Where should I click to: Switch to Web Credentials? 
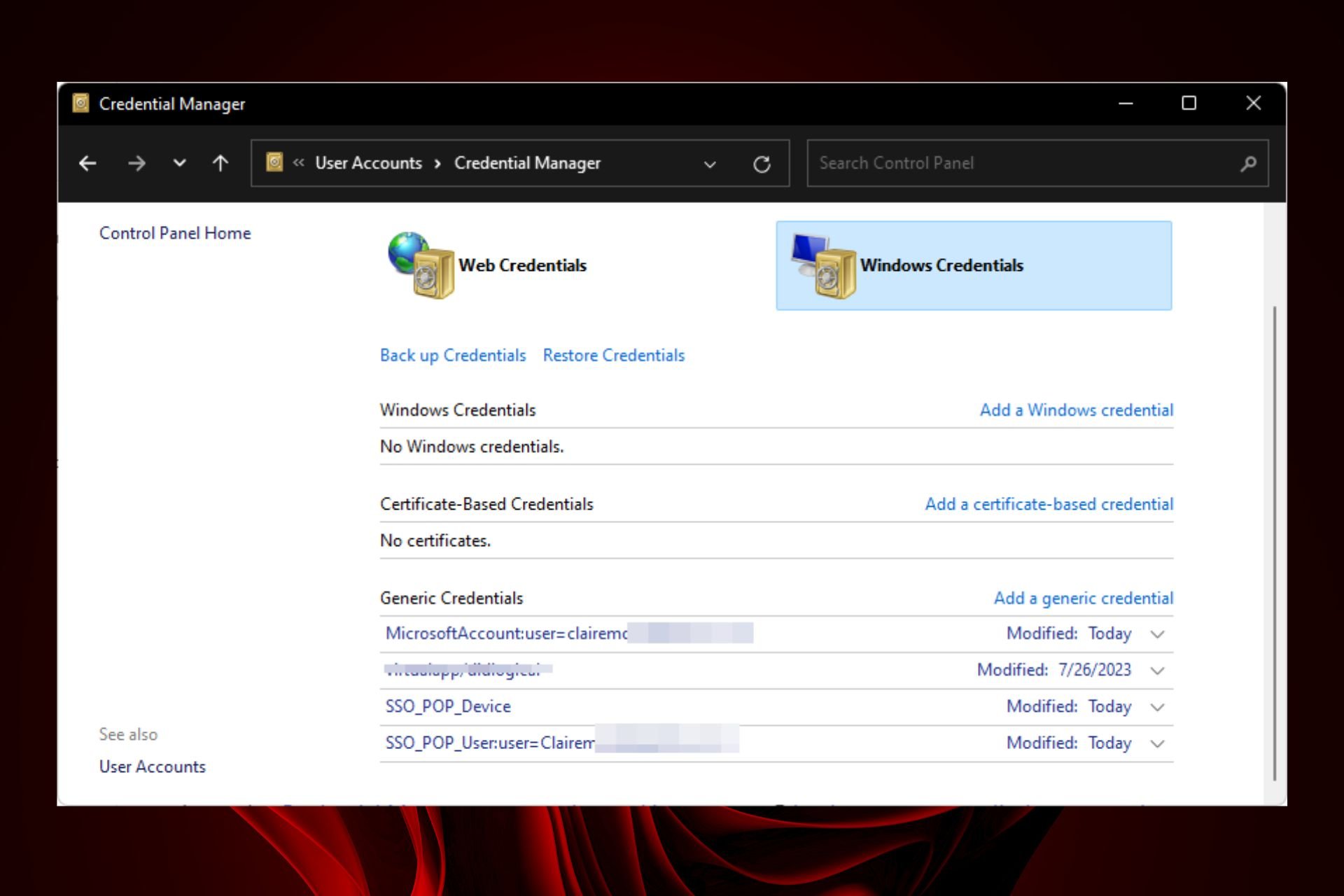pos(522,265)
